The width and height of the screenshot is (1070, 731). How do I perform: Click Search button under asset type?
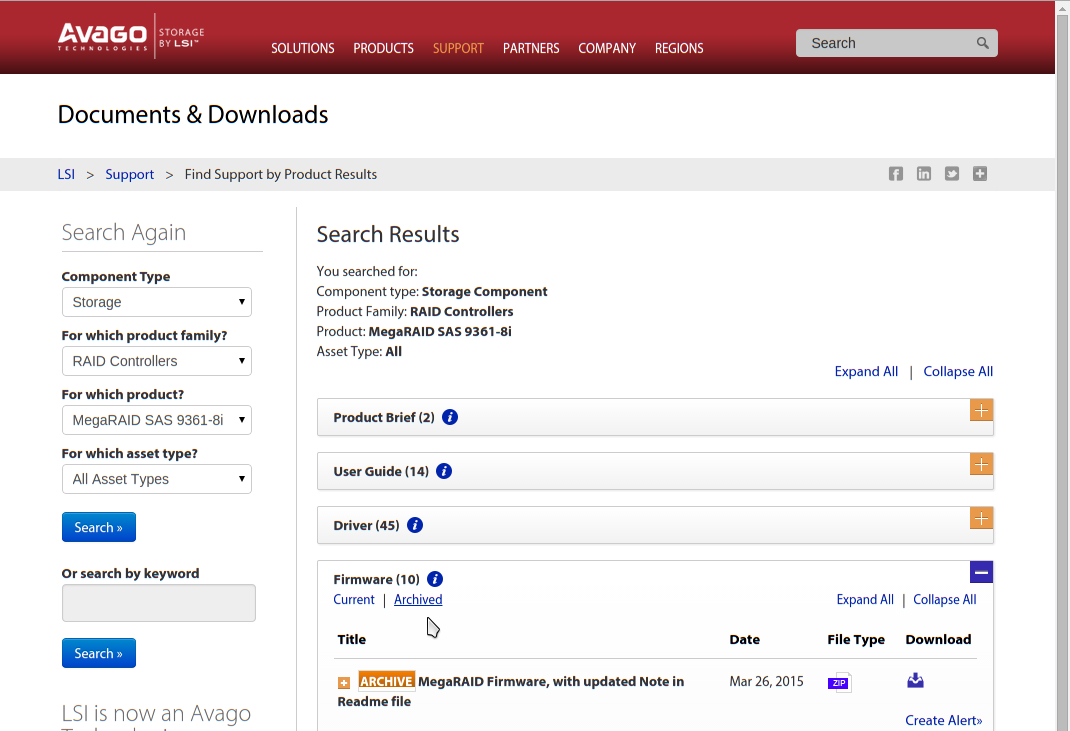tap(99, 527)
